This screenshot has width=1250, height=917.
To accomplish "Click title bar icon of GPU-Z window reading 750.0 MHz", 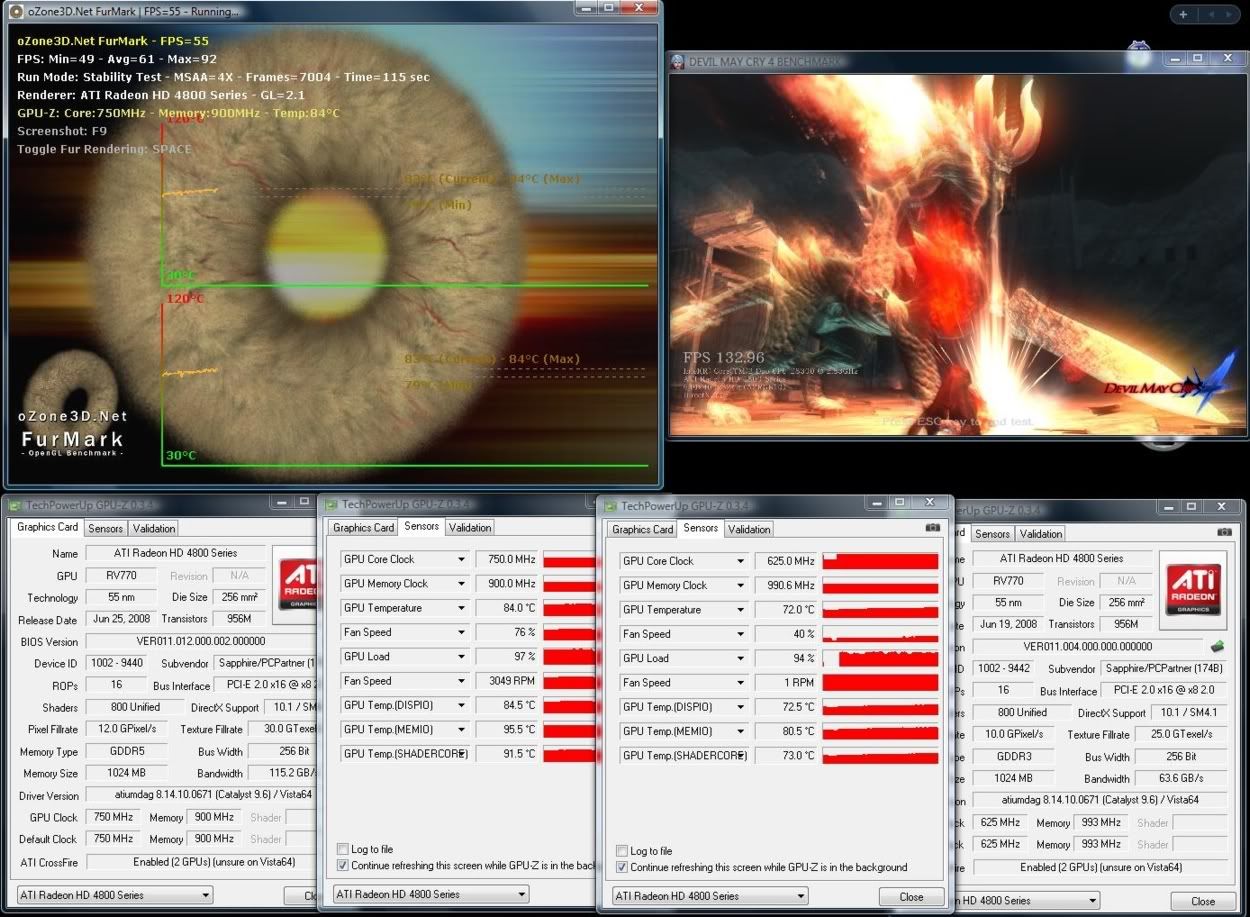I will [331, 504].
